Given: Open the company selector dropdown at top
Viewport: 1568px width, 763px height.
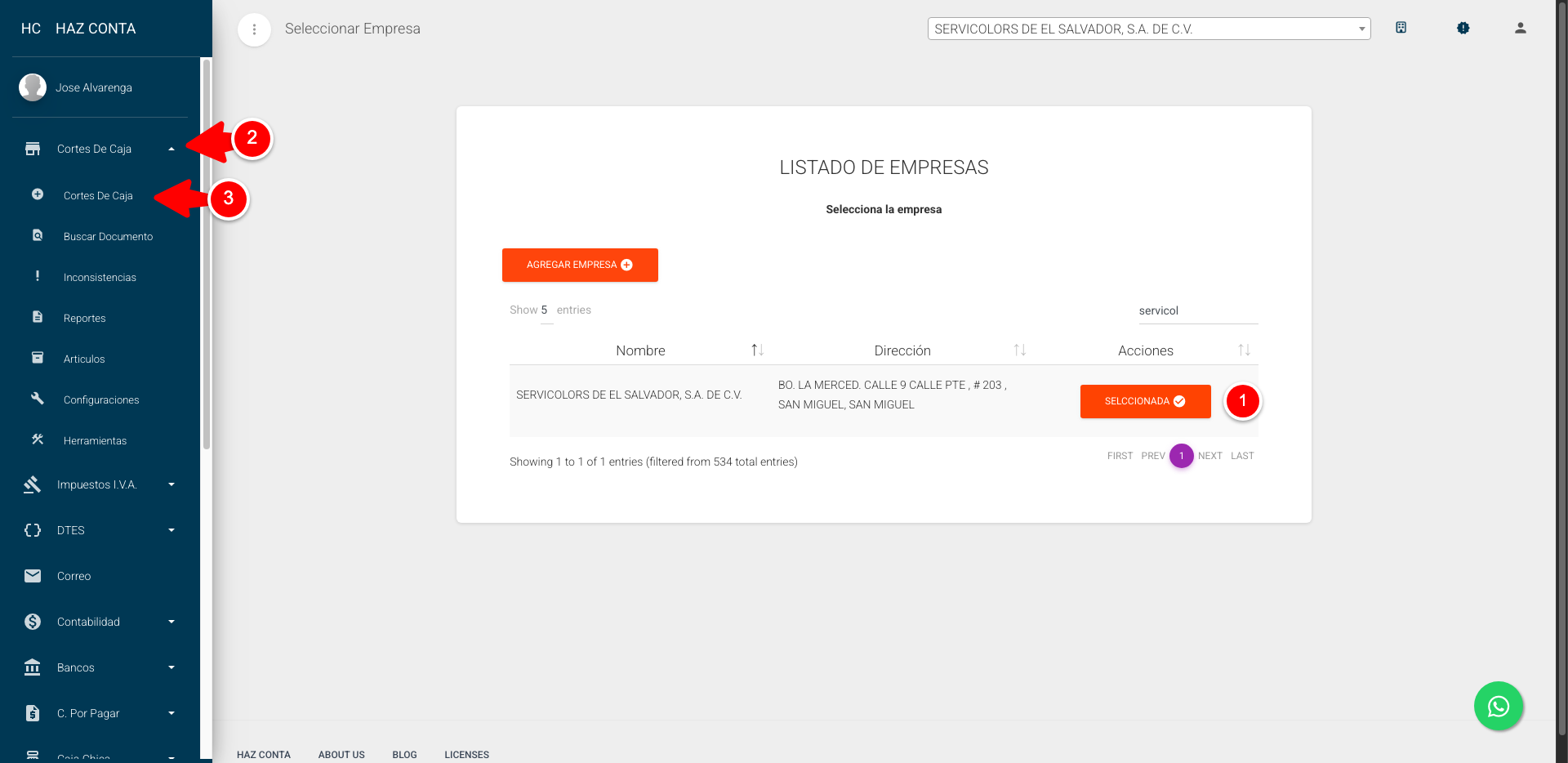Looking at the screenshot, I should point(1148,29).
